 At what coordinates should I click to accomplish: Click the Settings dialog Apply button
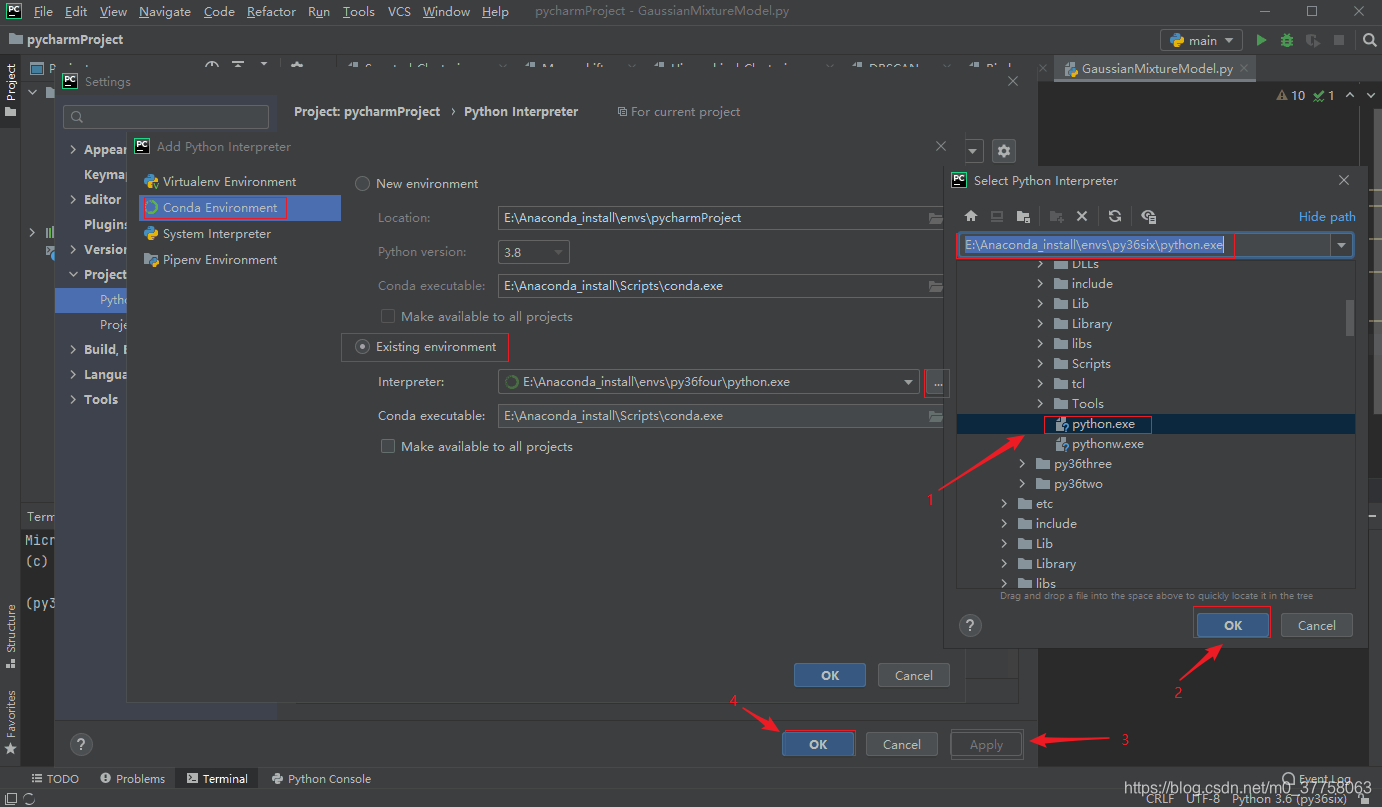(x=986, y=745)
